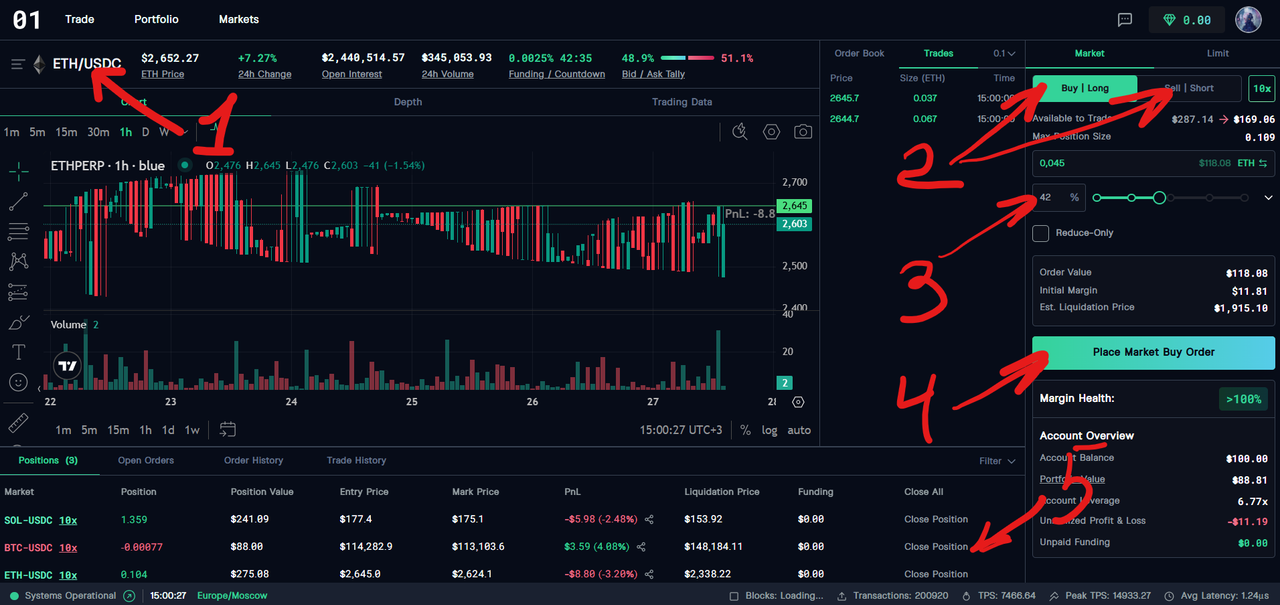Expand the chevron beside the size slider
This screenshot has width=1280, height=605.
pyautogui.click(x=1270, y=198)
